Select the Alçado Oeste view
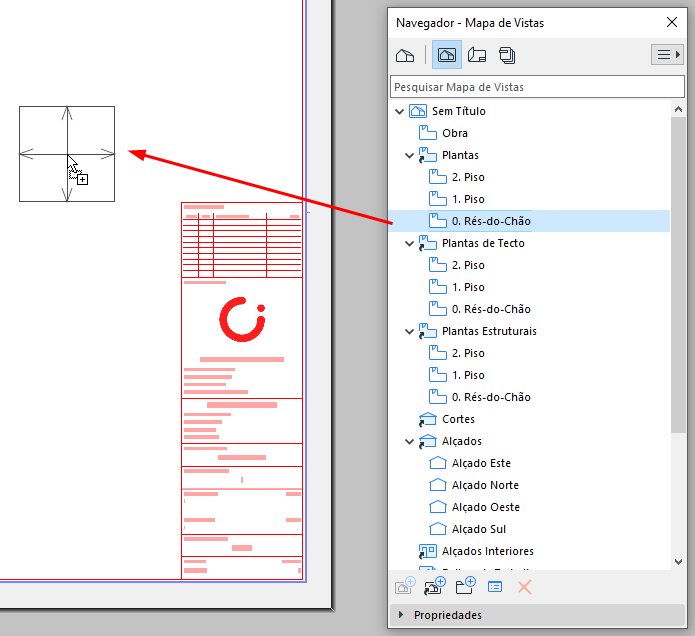This screenshot has width=695, height=636. [486, 507]
